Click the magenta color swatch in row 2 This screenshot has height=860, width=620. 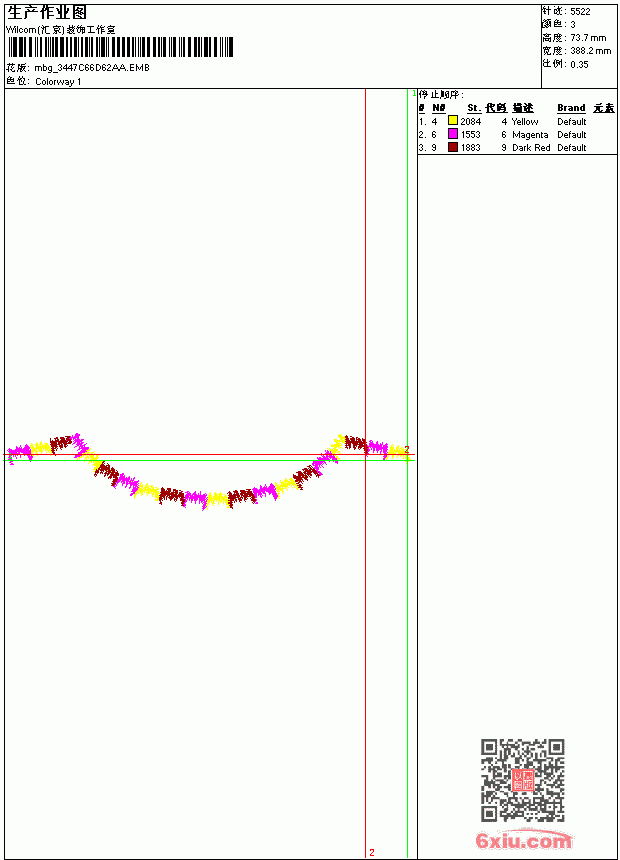[453, 133]
